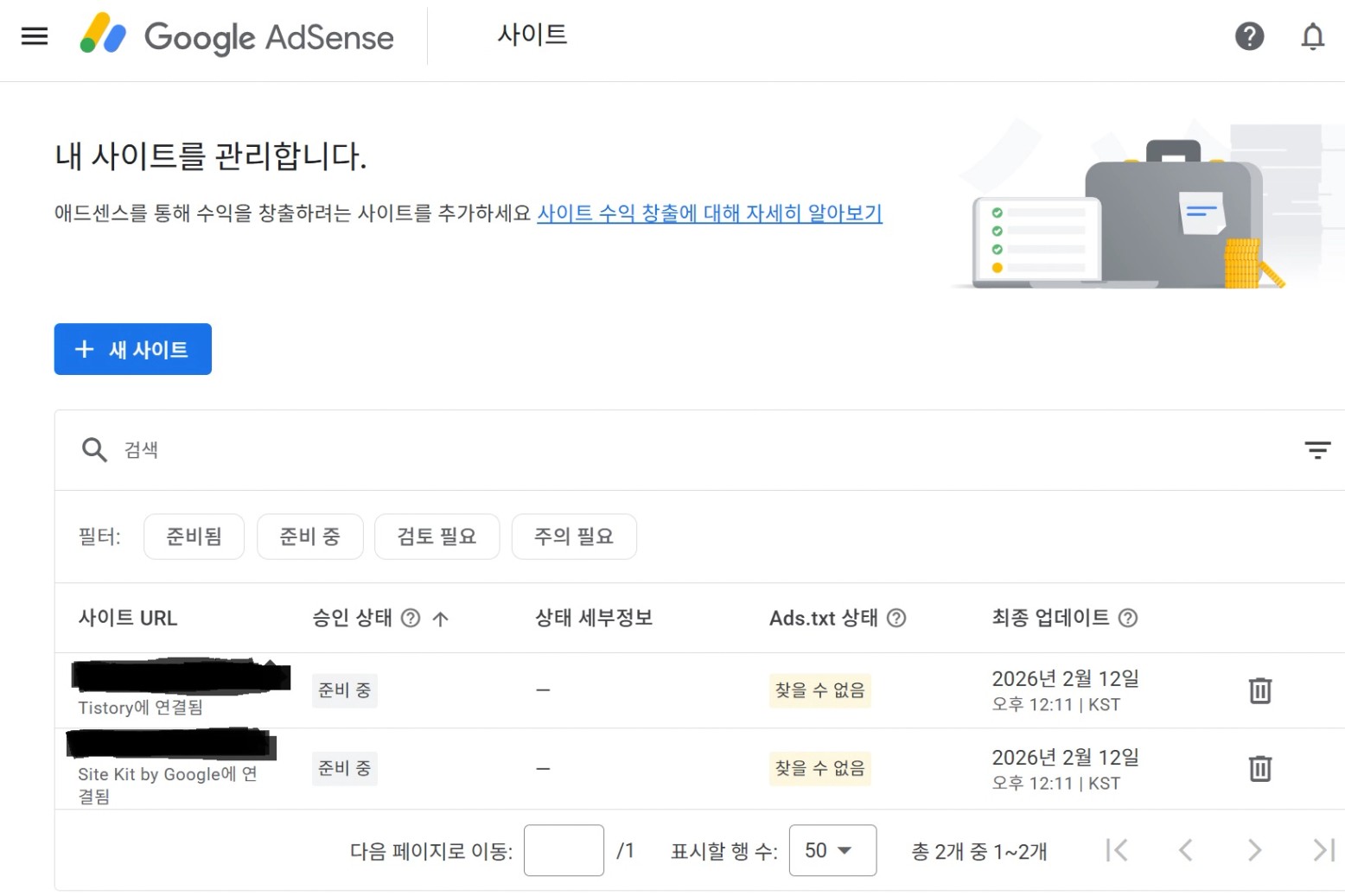Click the help question mark icon
The width and height of the screenshot is (1345, 896).
pyautogui.click(x=1249, y=36)
